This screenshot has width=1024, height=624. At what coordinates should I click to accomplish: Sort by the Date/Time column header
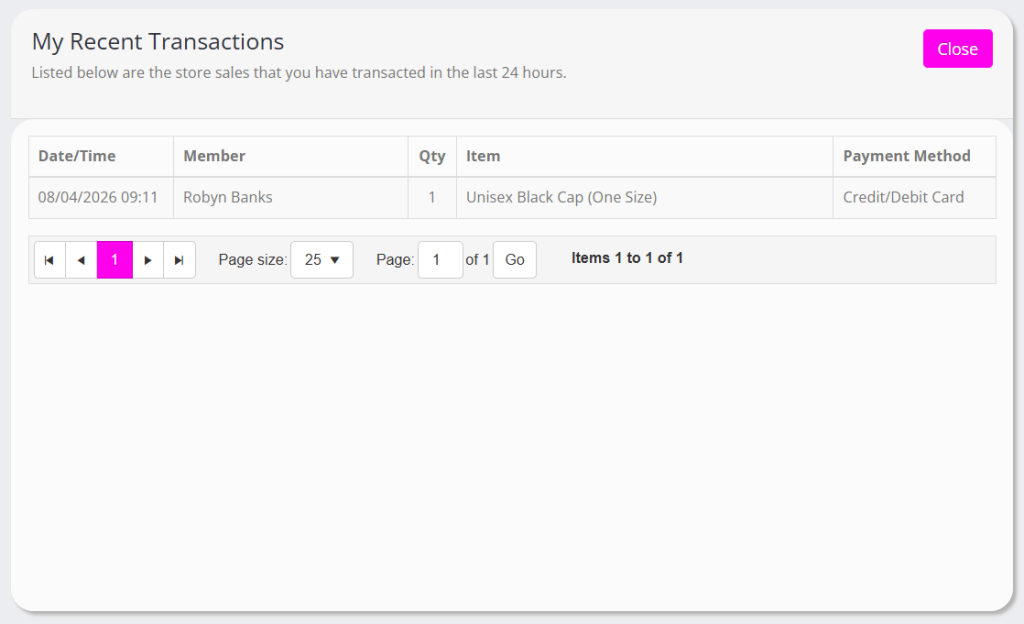tap(77, 156)
